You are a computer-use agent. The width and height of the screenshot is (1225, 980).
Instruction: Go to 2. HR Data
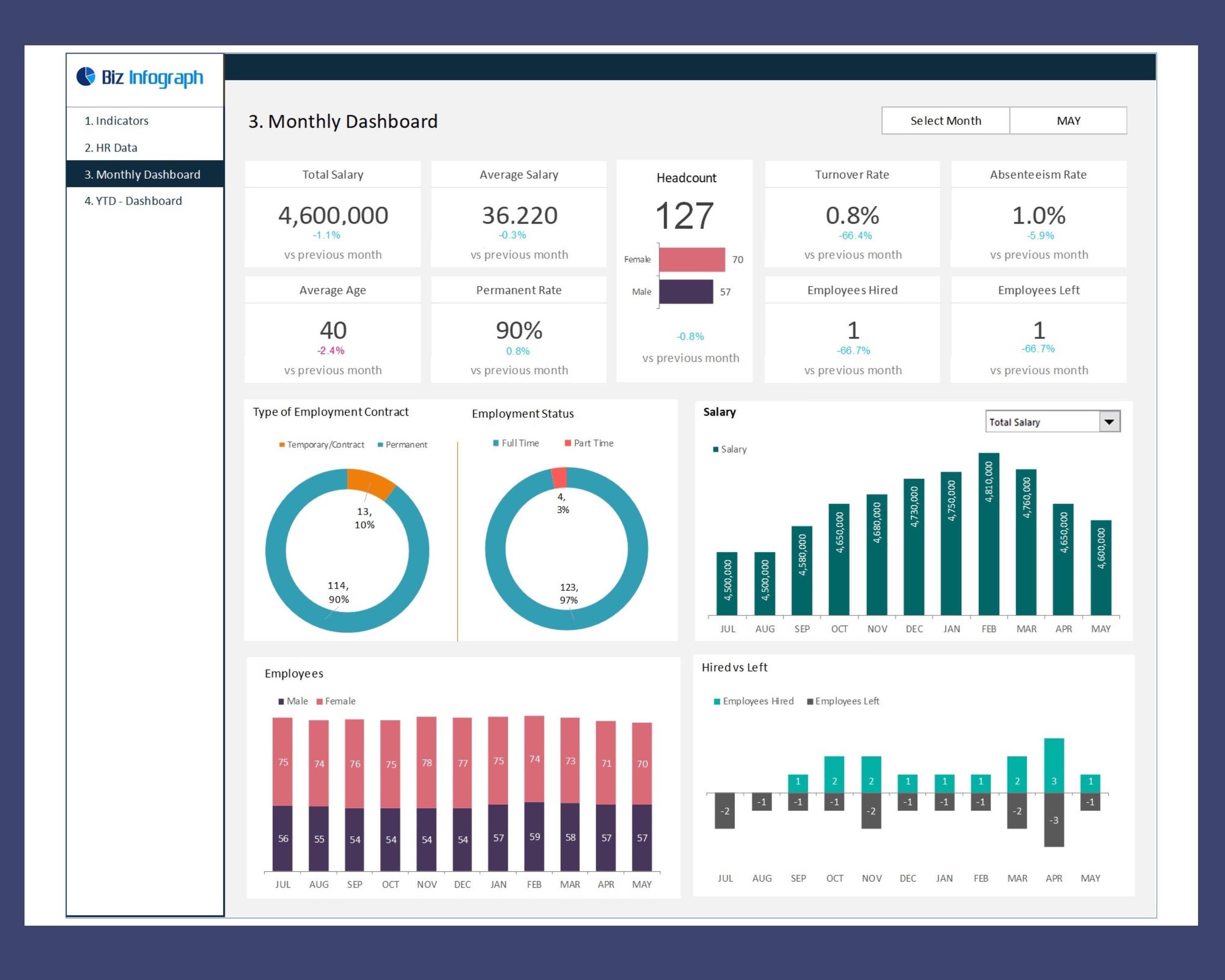tap(111, 148)
